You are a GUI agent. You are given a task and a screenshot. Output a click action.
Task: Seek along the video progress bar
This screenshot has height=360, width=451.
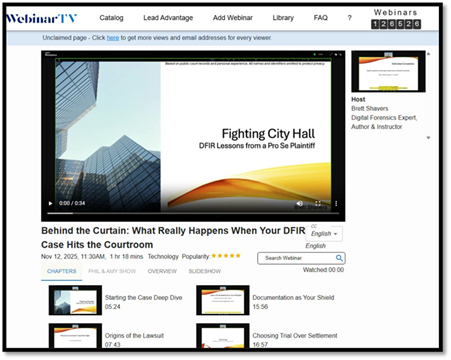point(193,213)
